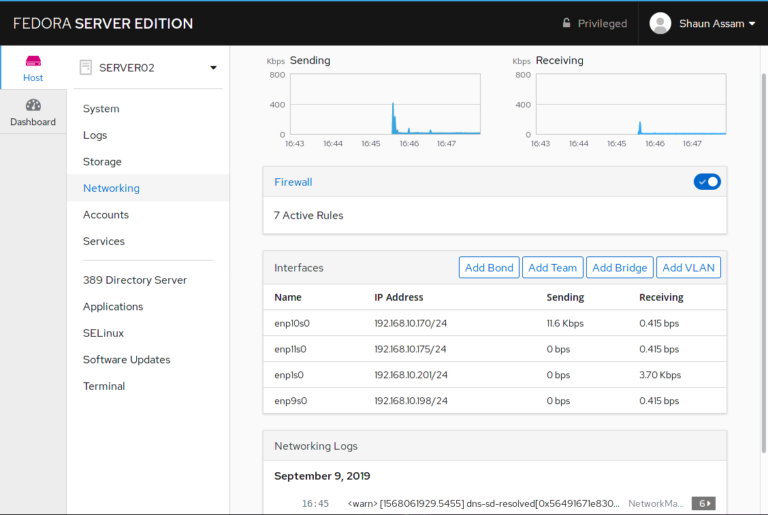
Task: Click the Add VLAN button
Action: click(688, 268)
